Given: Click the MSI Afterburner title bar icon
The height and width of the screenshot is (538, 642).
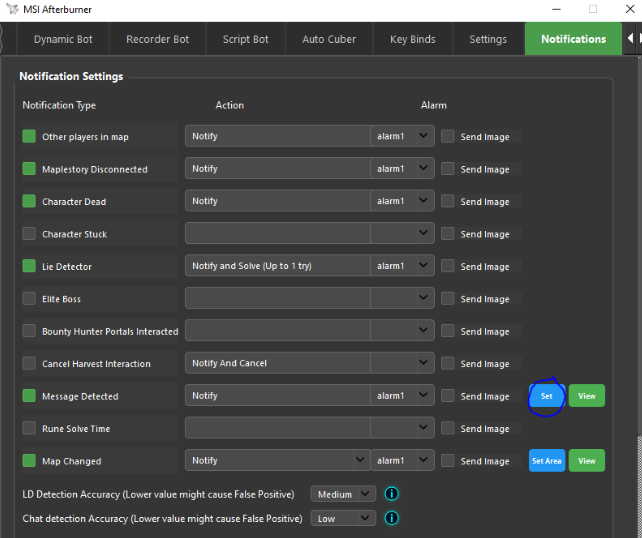Looking at the screenshot, I should [10, 8].
